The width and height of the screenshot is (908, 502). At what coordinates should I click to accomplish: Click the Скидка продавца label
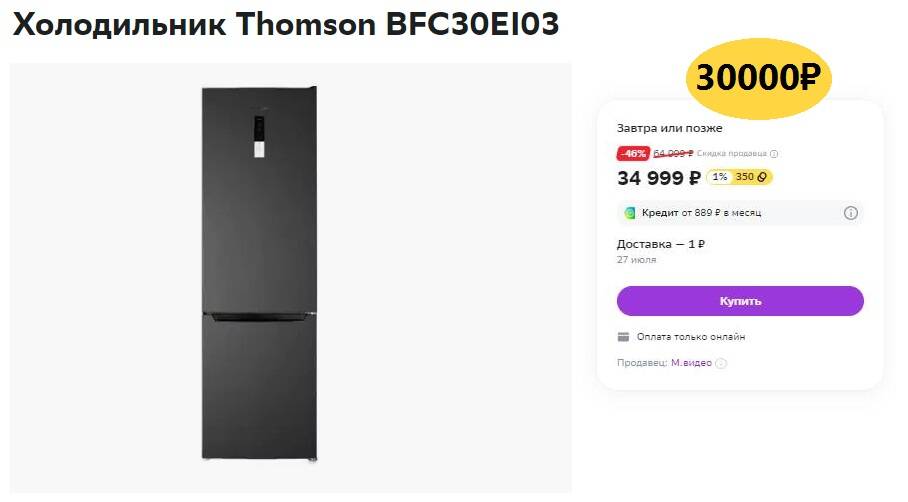tap(732, 154)
